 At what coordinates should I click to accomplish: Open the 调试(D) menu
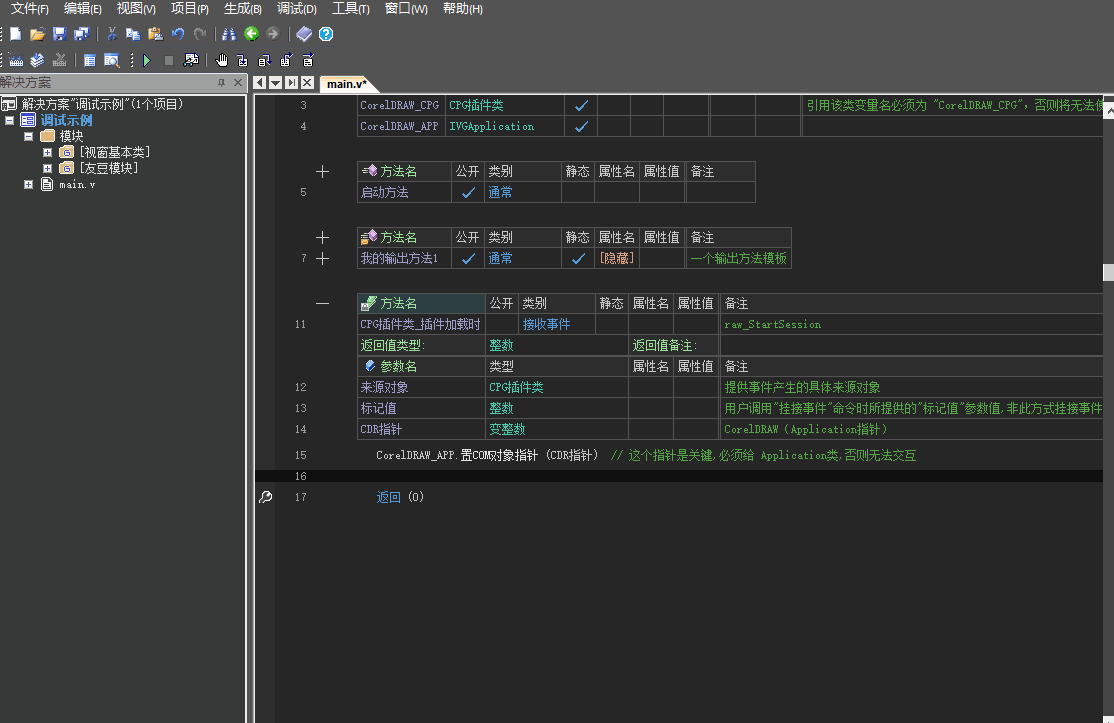tap(296, 9)
